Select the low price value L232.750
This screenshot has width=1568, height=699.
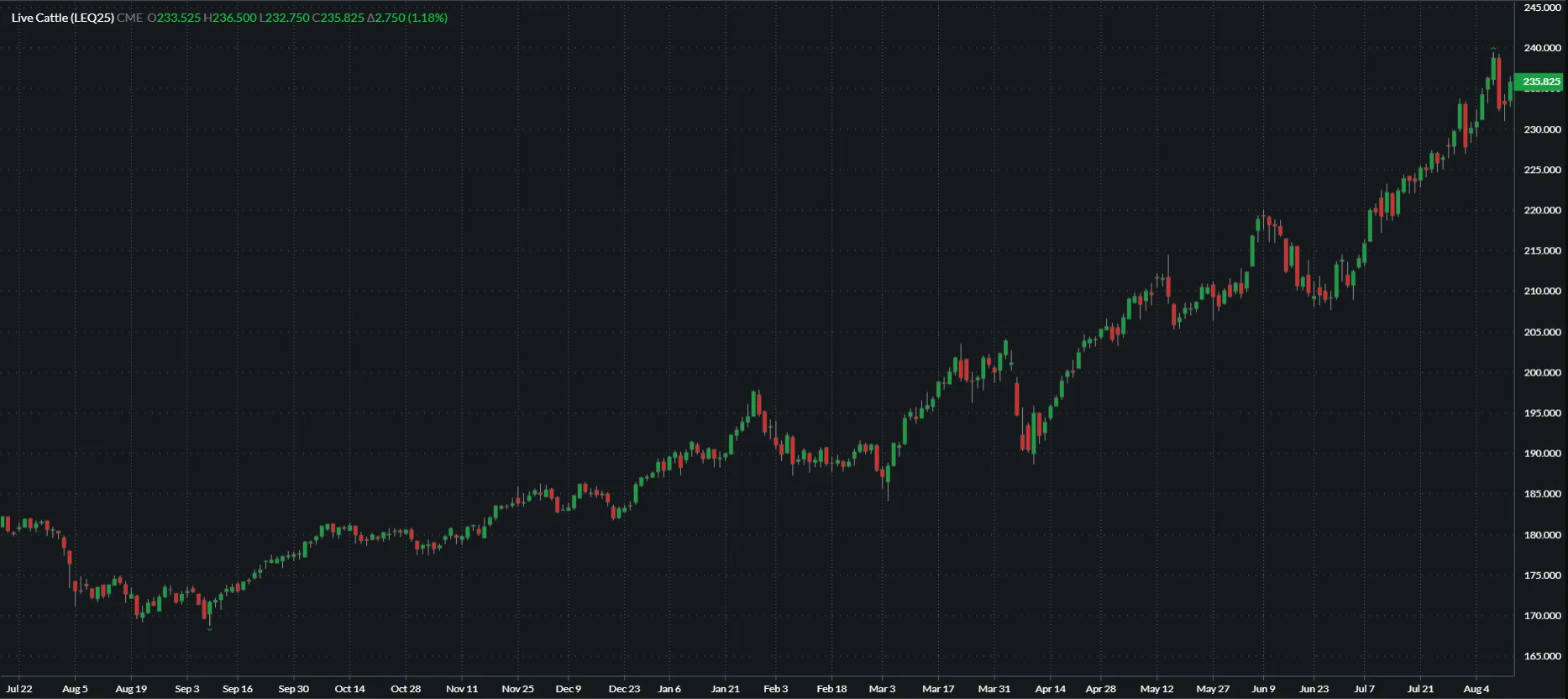pyautogui.click(x=284, y=18)
